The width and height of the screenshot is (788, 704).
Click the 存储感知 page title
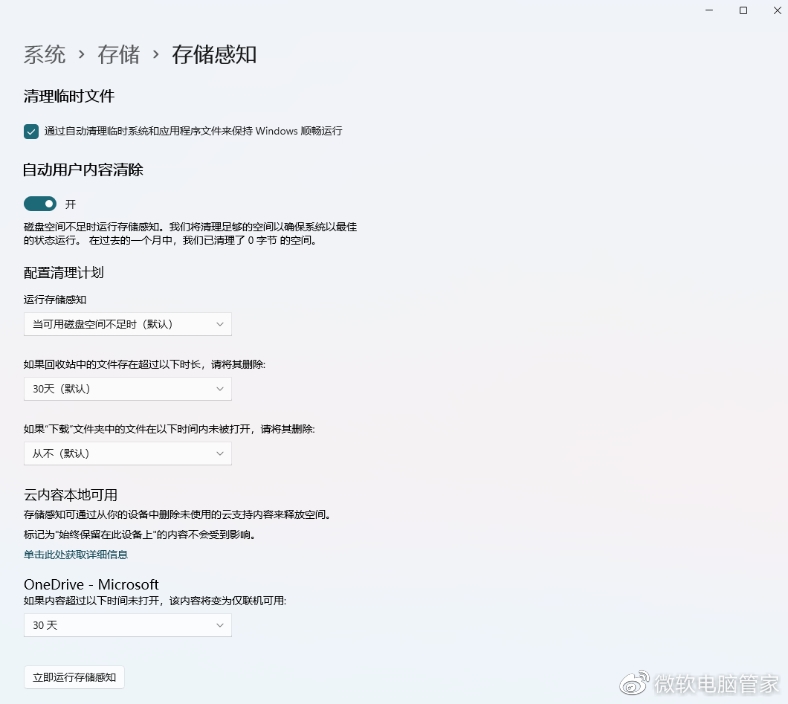214,54
